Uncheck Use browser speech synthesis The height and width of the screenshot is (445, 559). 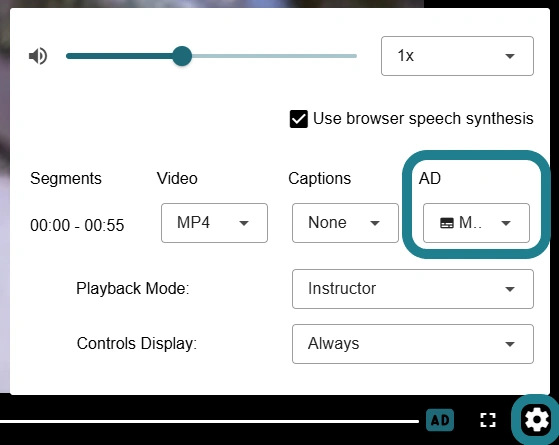[299, 119]
